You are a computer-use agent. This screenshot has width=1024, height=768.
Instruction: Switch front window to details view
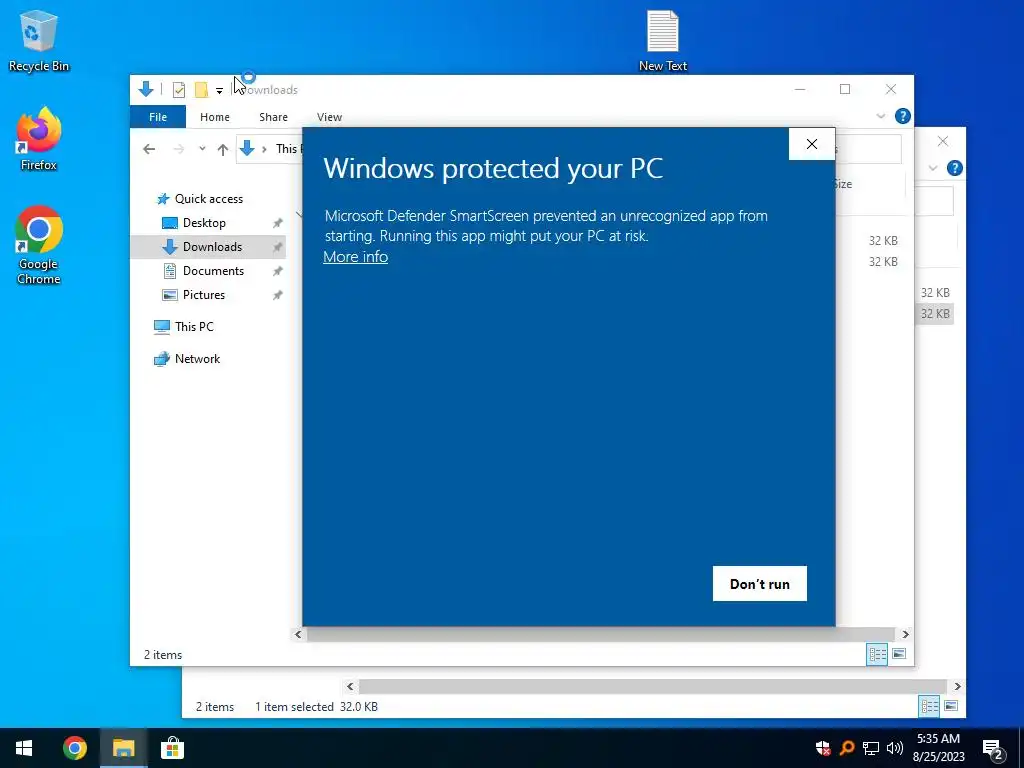(877, 654)
